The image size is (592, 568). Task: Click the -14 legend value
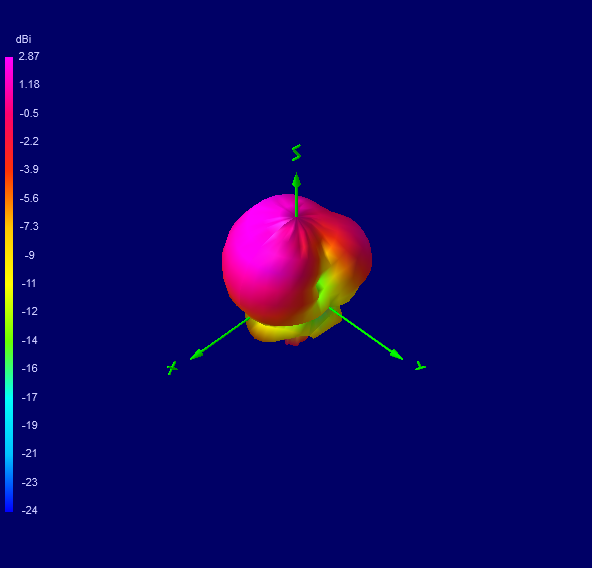click(x=29, y=340)
